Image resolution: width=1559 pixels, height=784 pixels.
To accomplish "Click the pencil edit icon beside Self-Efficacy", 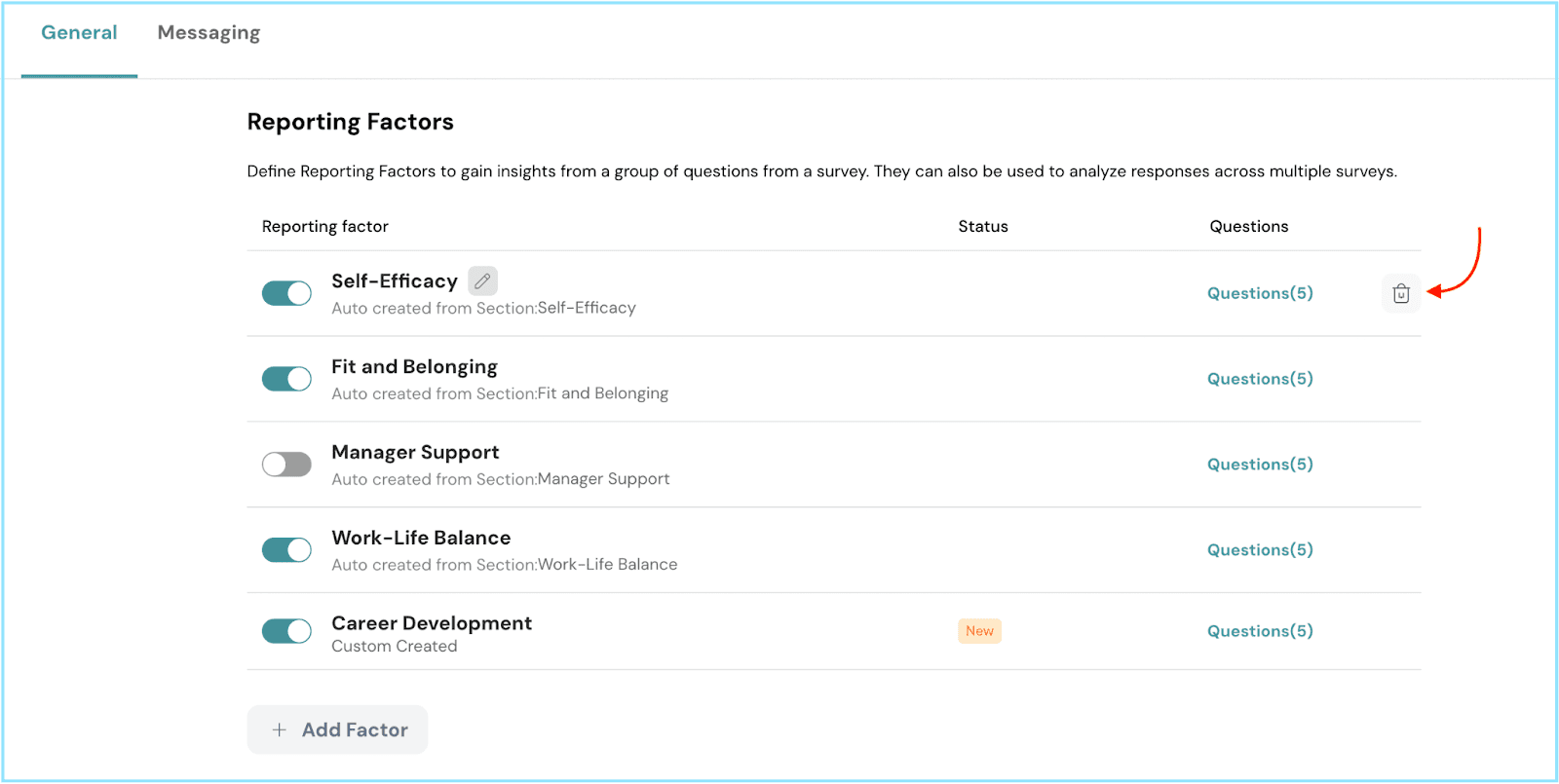I will coord(482,280).
